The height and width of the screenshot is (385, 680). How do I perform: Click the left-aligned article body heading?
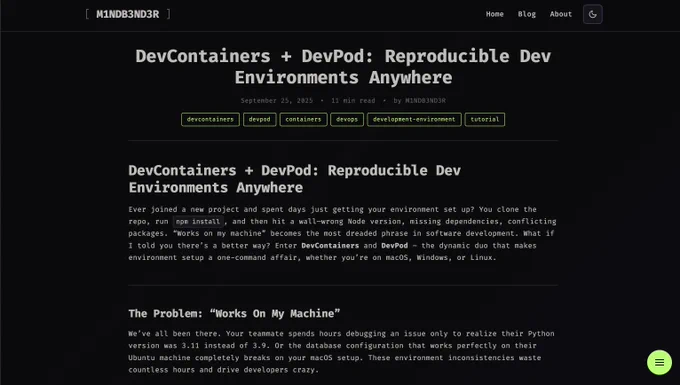coord(294,179)
